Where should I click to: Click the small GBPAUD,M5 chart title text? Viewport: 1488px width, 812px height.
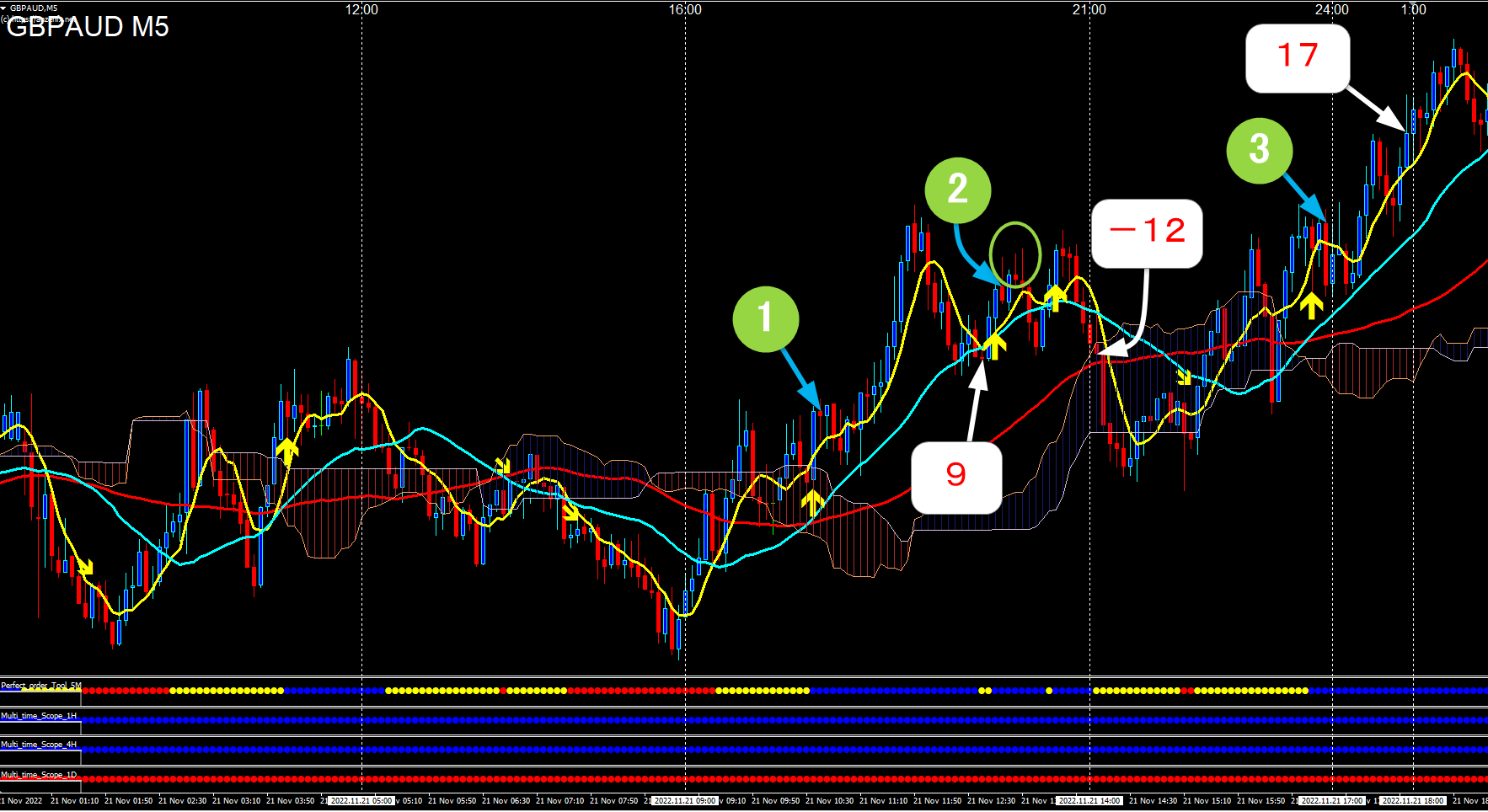[34, 8]
